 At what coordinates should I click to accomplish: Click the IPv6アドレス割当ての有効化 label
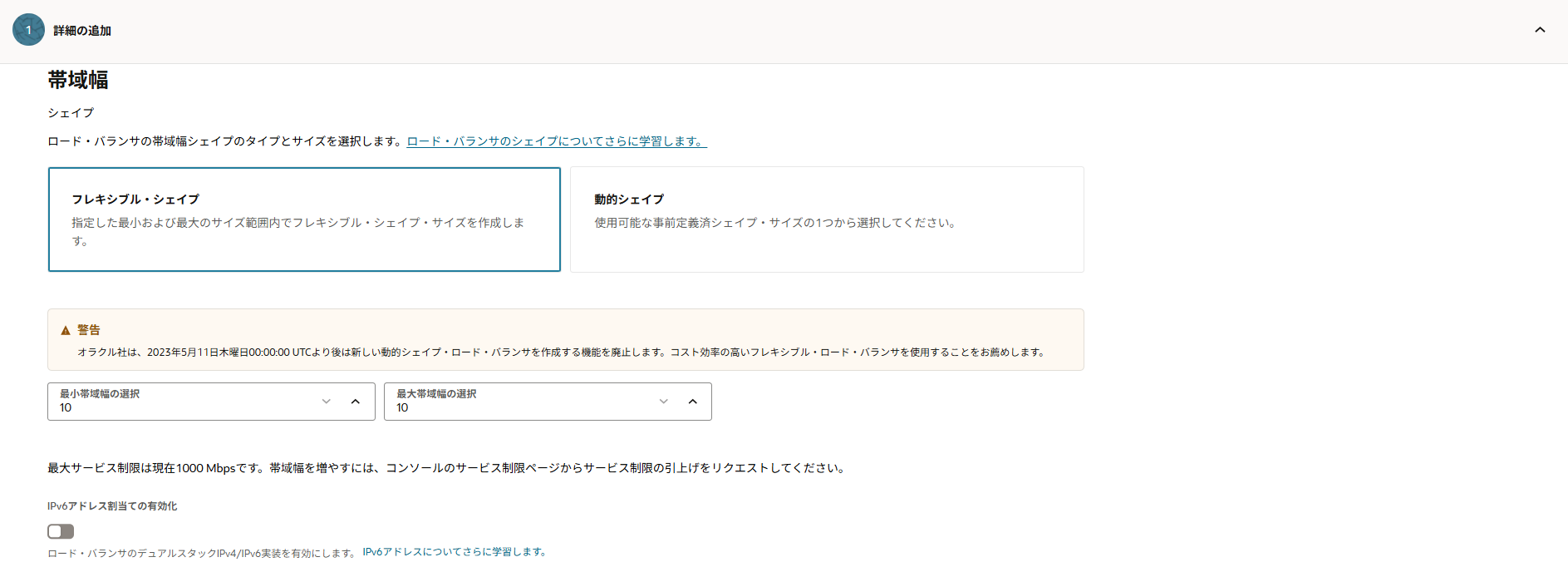coord(112,506)
